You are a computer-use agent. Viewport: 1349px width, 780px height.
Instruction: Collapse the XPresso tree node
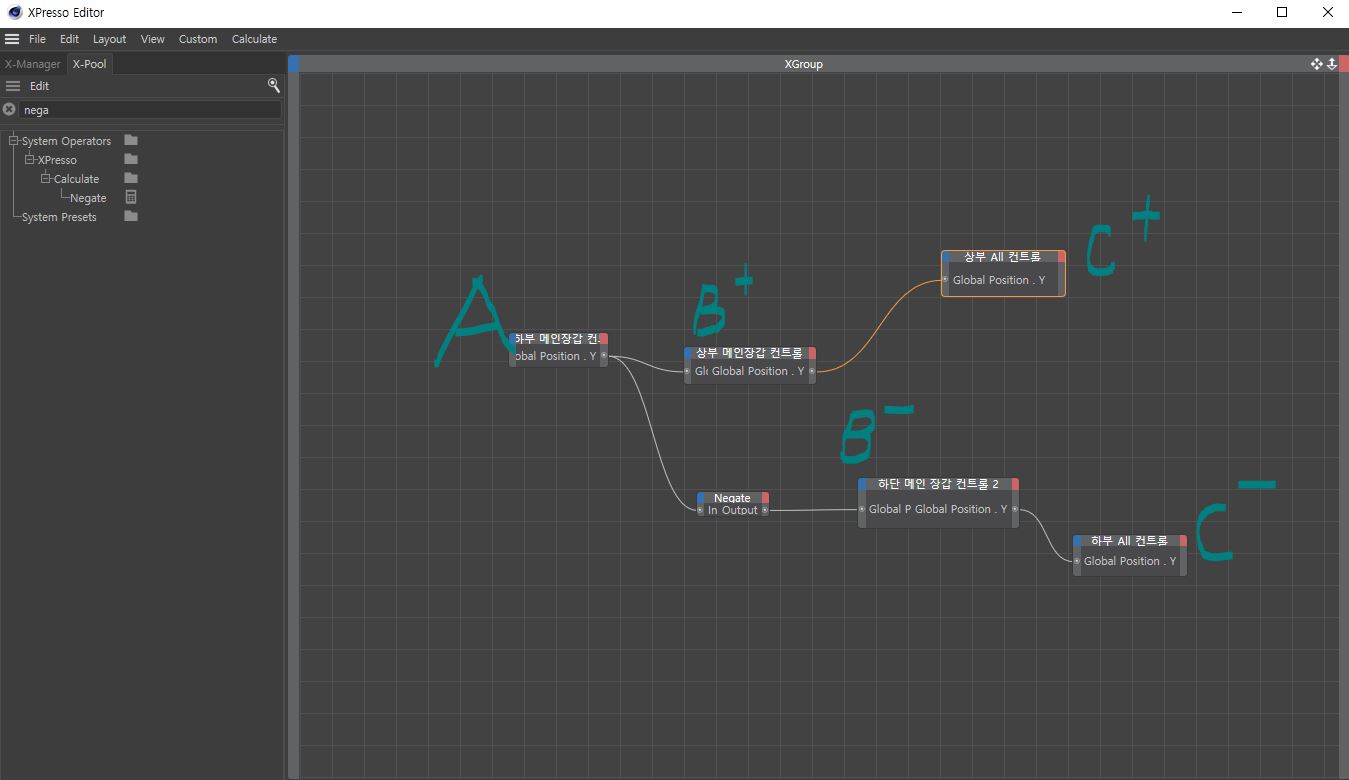pos(30,159)
